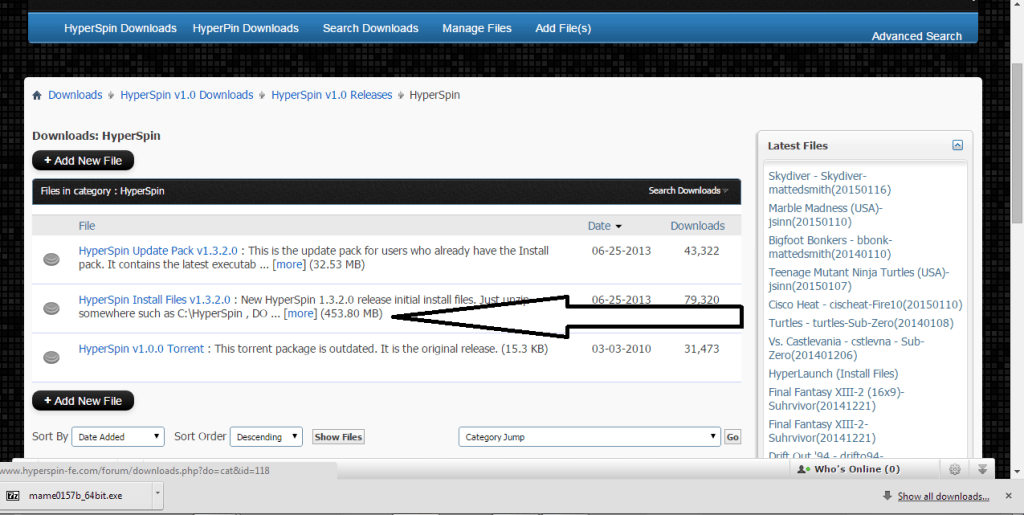The image size is (1024, 515).
Task: Click the bottom Add New File button
Action: coord(83,401)
